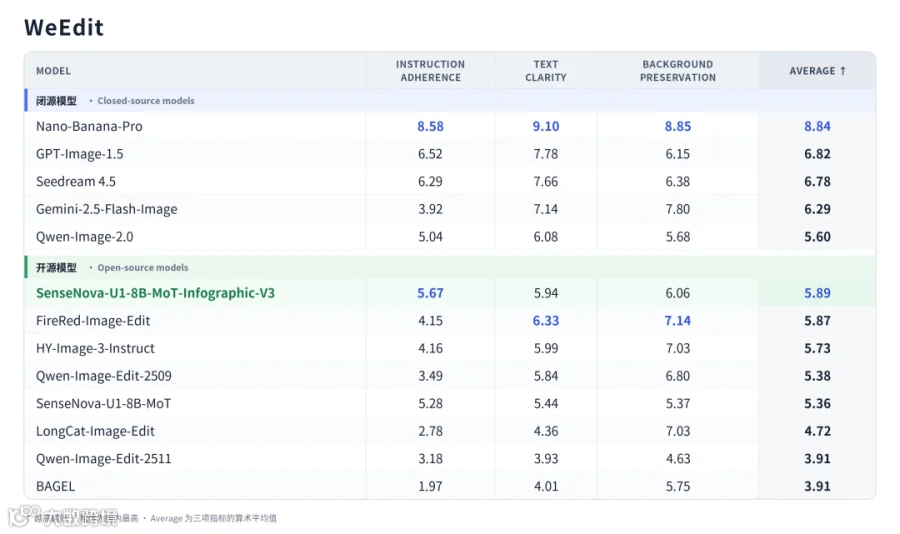Select the Nano-Banana-Pro row
900x534 pixels.
click(450, 126)
